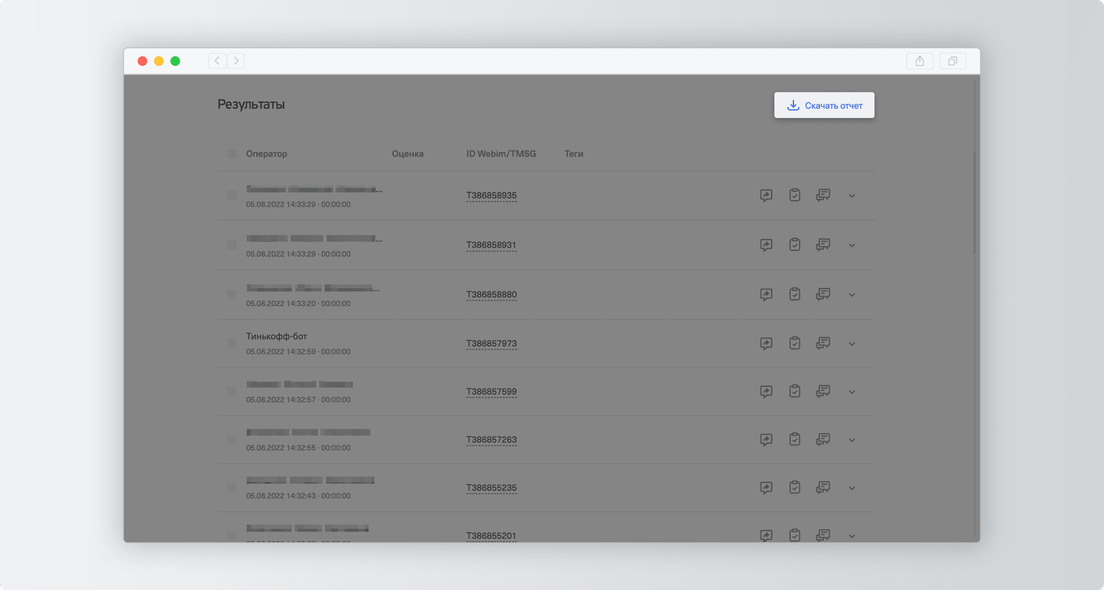Viewport: 1104px width, 590px height.
Task: Open the ID link T386858935
Action: pos(491,196)
